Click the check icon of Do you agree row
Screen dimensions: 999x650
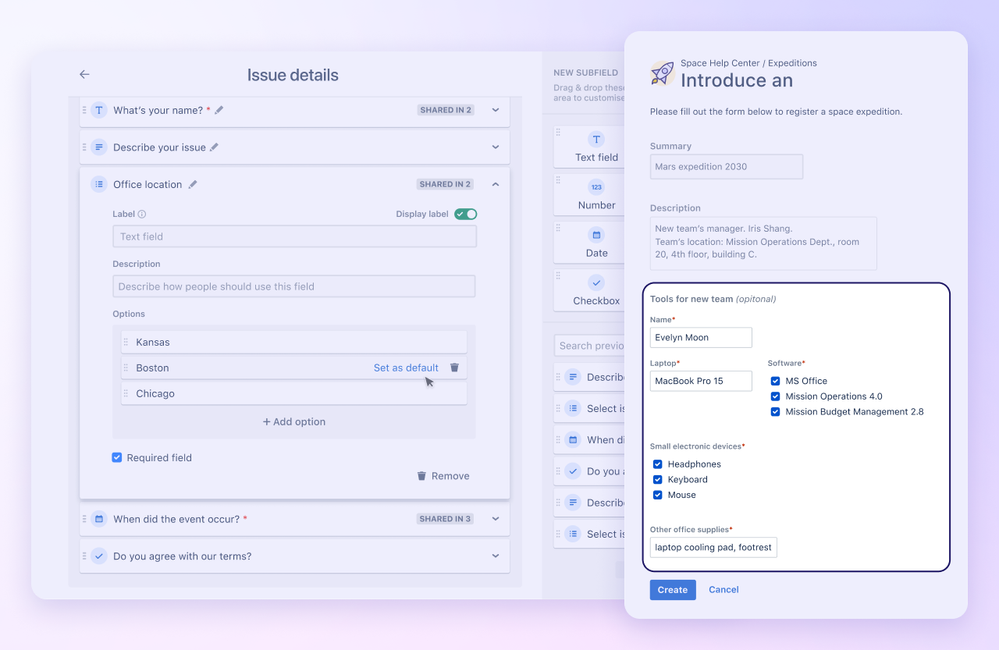(x=99, y=556)
